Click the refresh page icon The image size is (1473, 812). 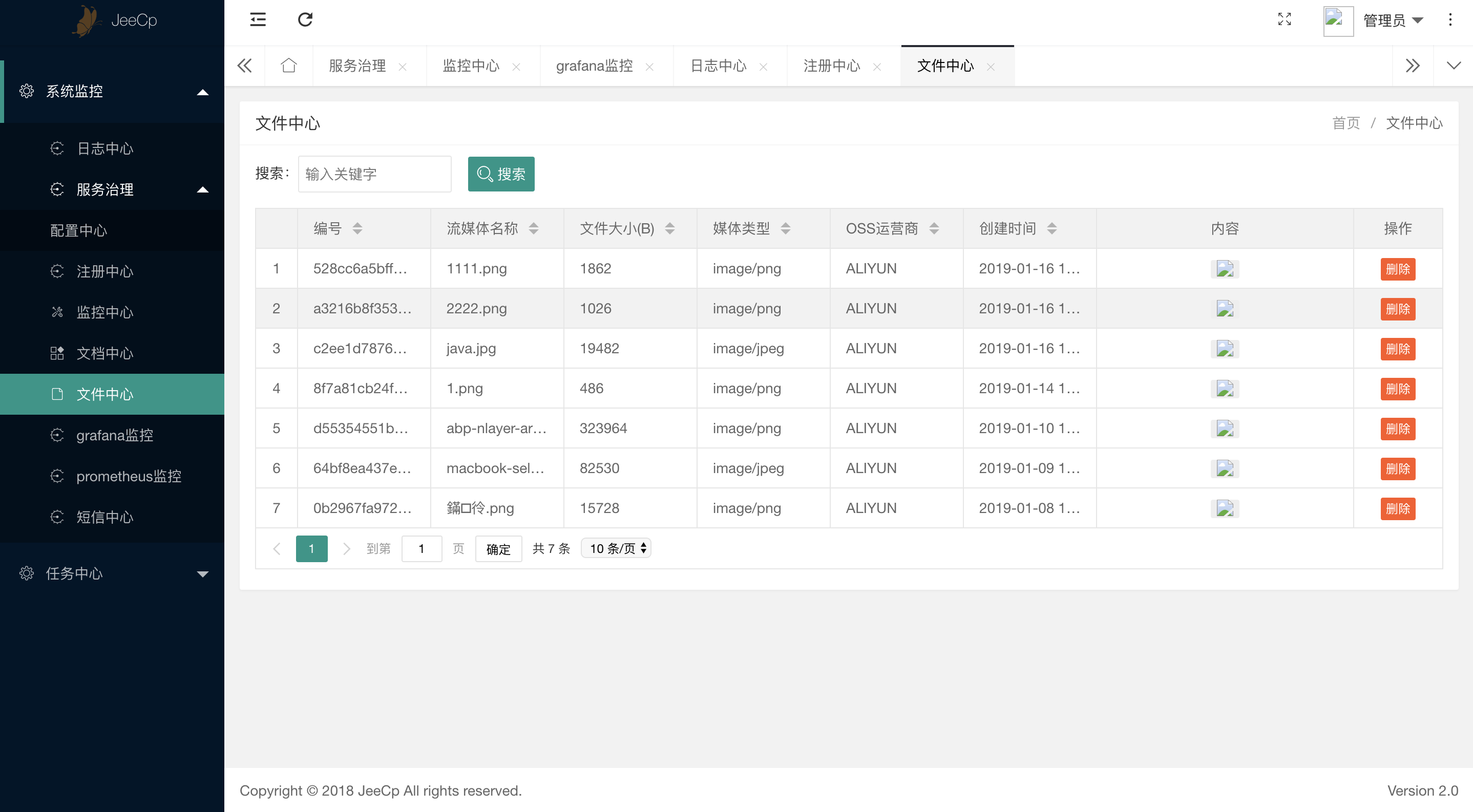(305, 20)
